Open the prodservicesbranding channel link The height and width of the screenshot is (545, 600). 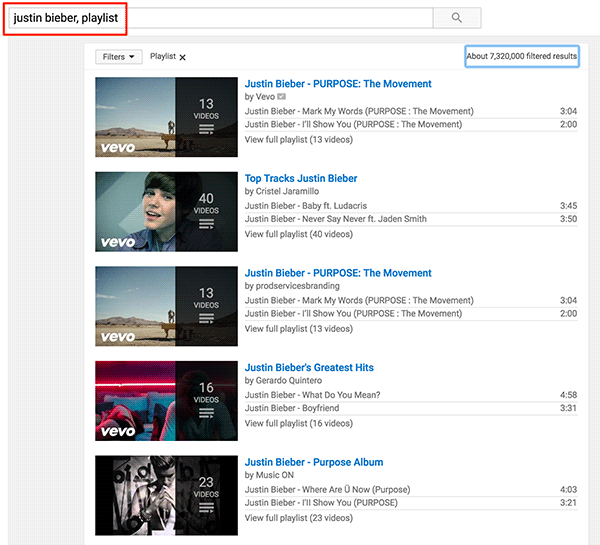[x=297, y=286]
